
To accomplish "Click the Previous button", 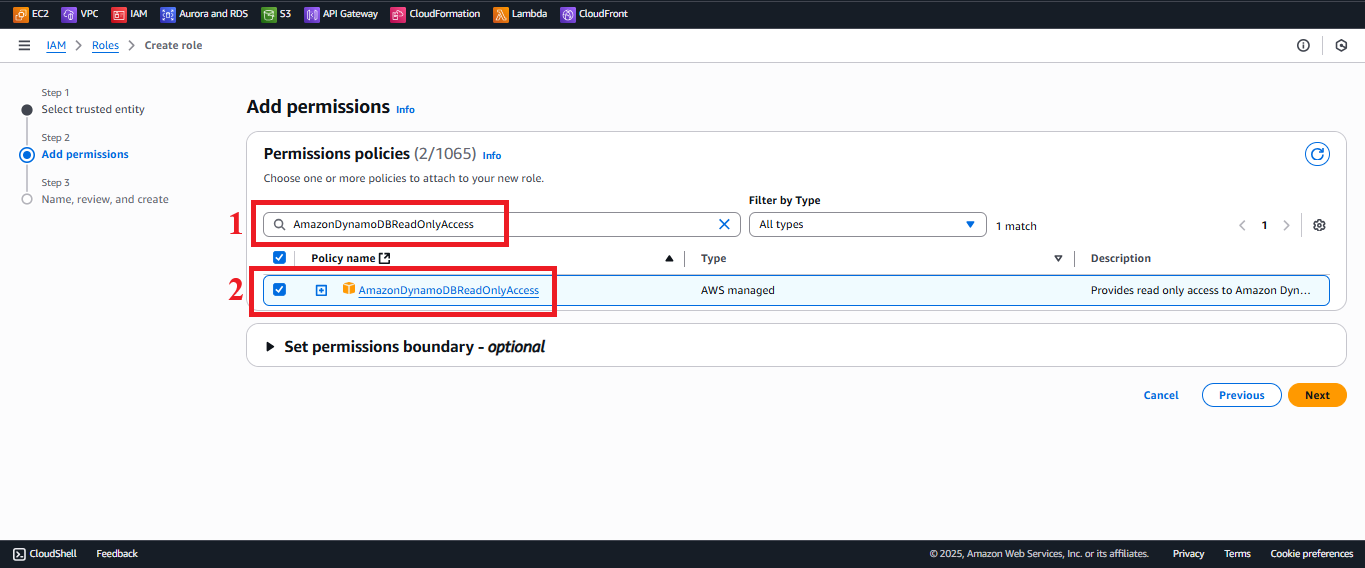I will (x=1241, y=395).
